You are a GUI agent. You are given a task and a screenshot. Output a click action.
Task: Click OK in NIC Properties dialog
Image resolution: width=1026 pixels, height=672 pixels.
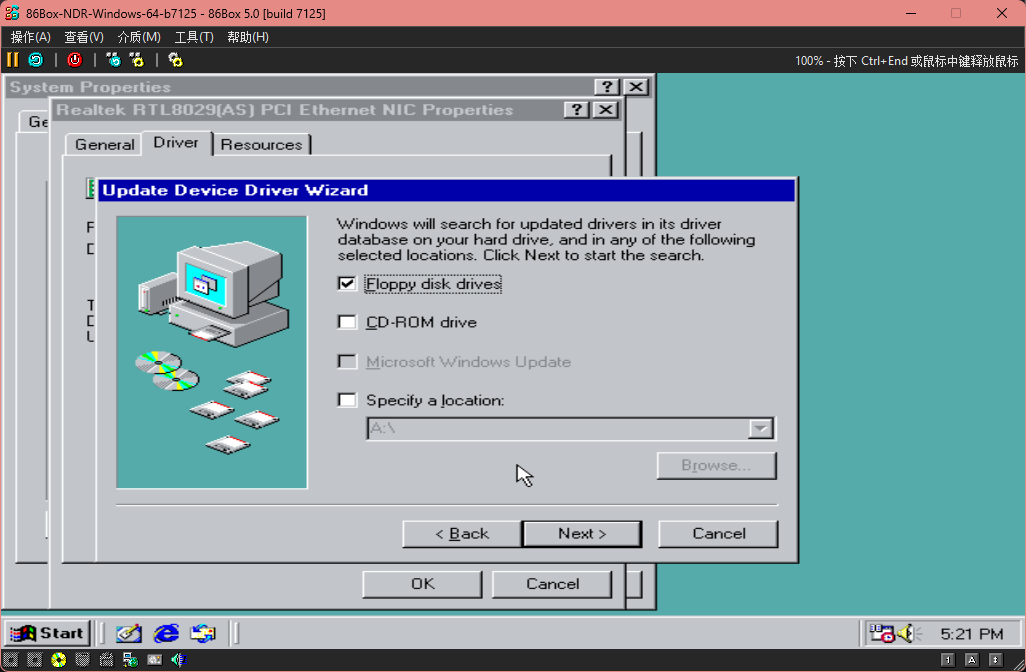point(422,584)
